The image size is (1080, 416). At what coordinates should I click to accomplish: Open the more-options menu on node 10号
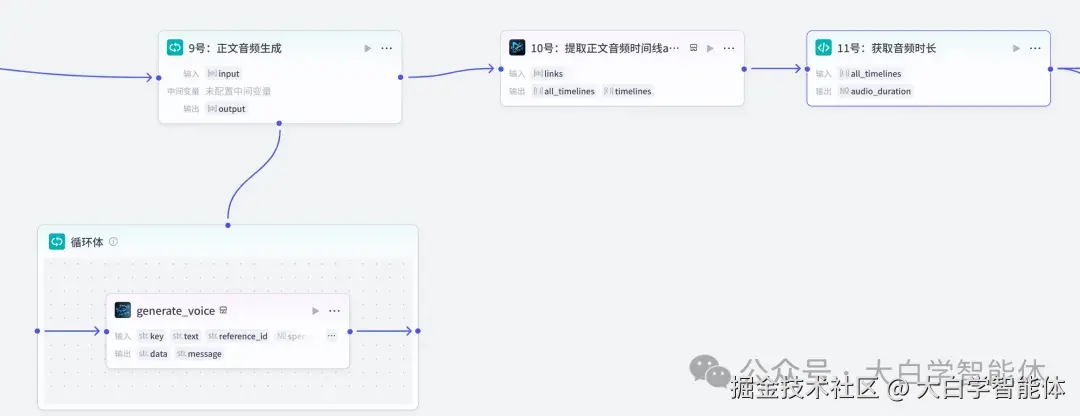point(729,48)
